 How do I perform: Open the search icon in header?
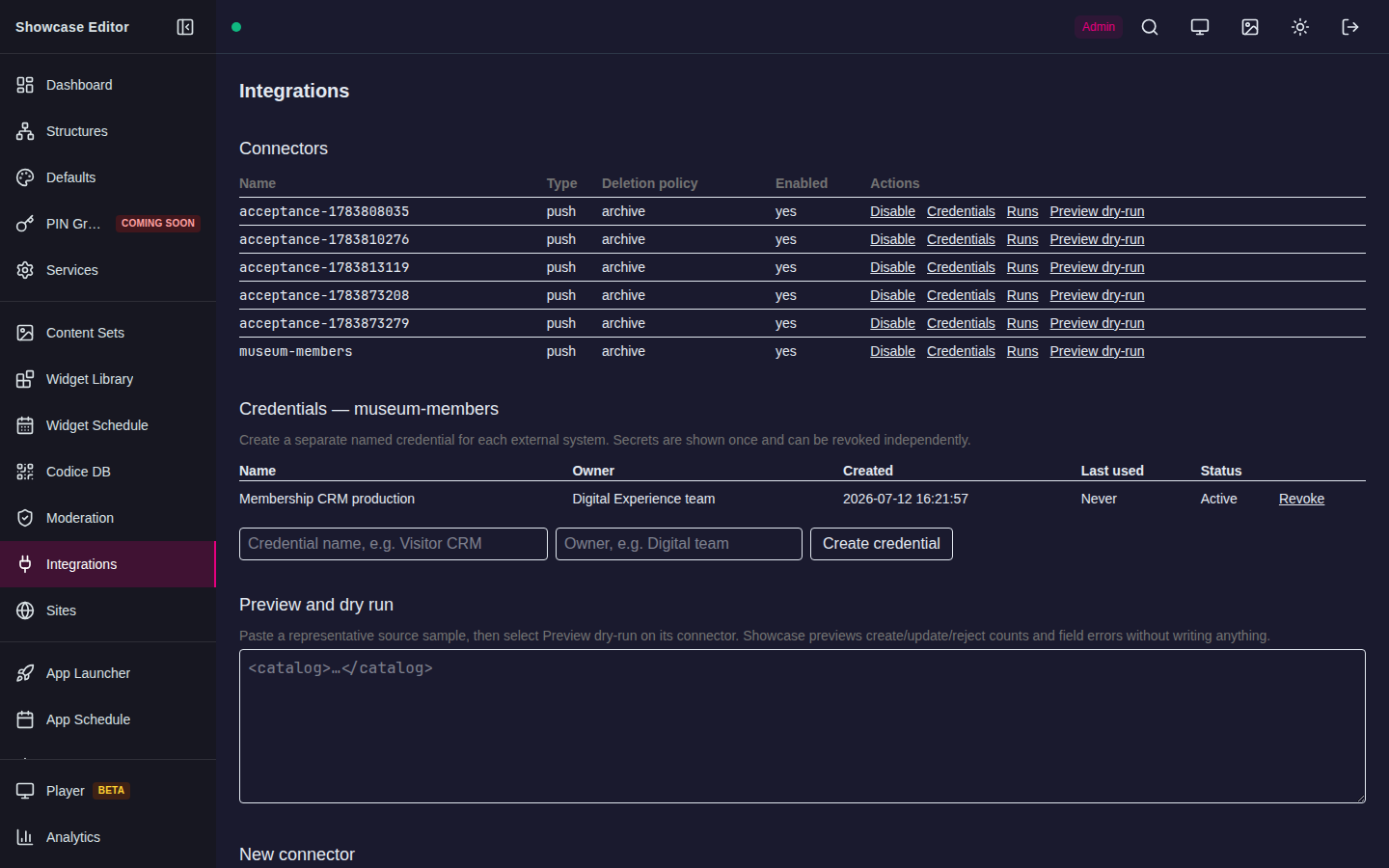pos(1150,27)
